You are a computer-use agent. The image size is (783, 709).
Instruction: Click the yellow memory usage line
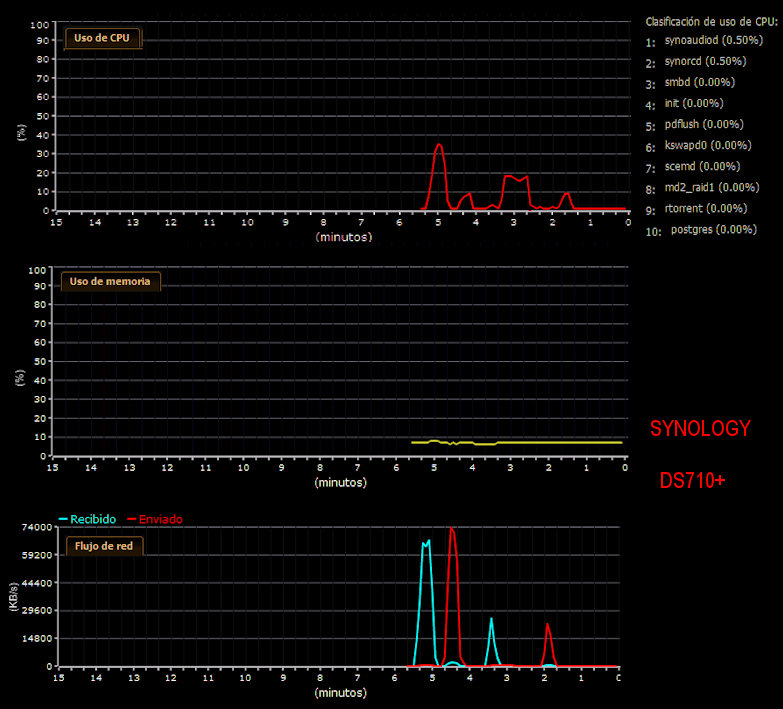coord(516,442)
